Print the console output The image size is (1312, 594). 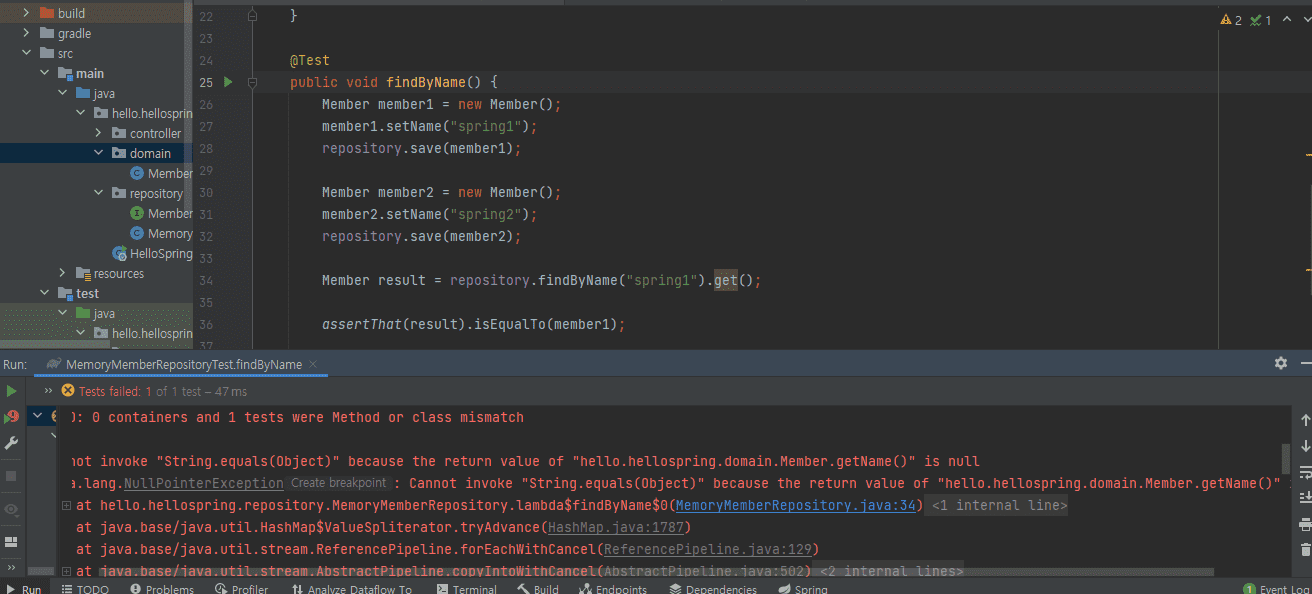pyautogui.click(x=1305, y=523)
